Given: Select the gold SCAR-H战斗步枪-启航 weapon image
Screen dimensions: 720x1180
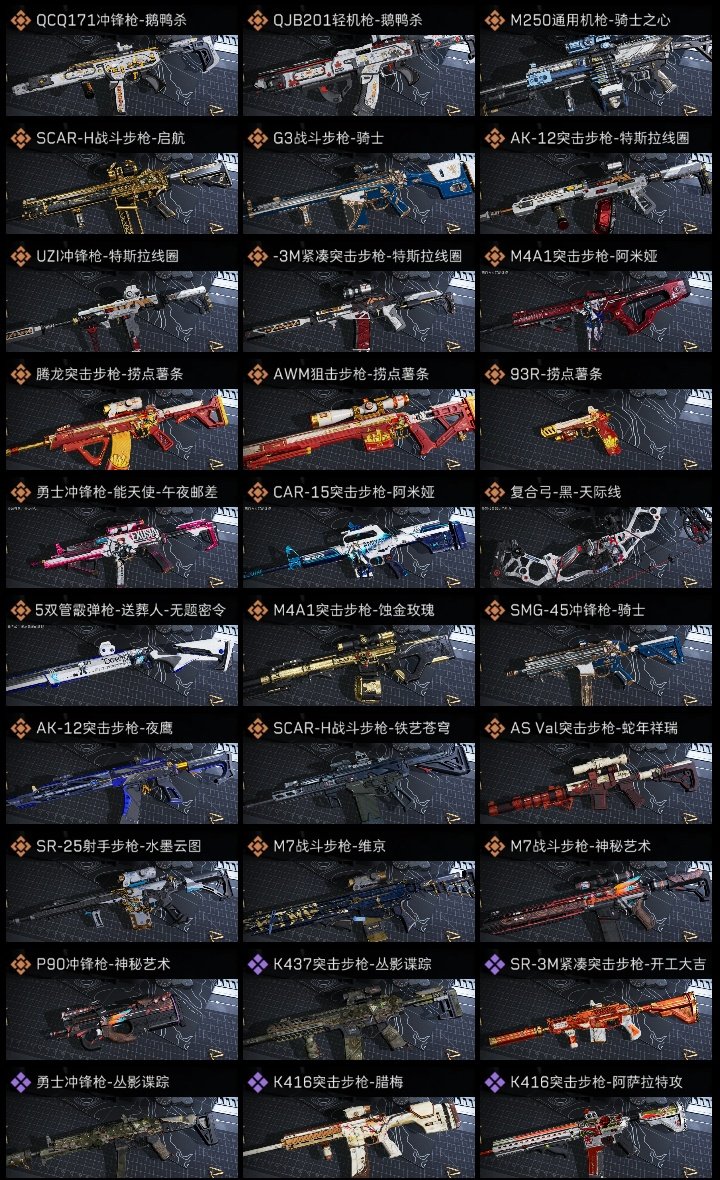Looking at the screenshot, I should [x=122, y=193].
